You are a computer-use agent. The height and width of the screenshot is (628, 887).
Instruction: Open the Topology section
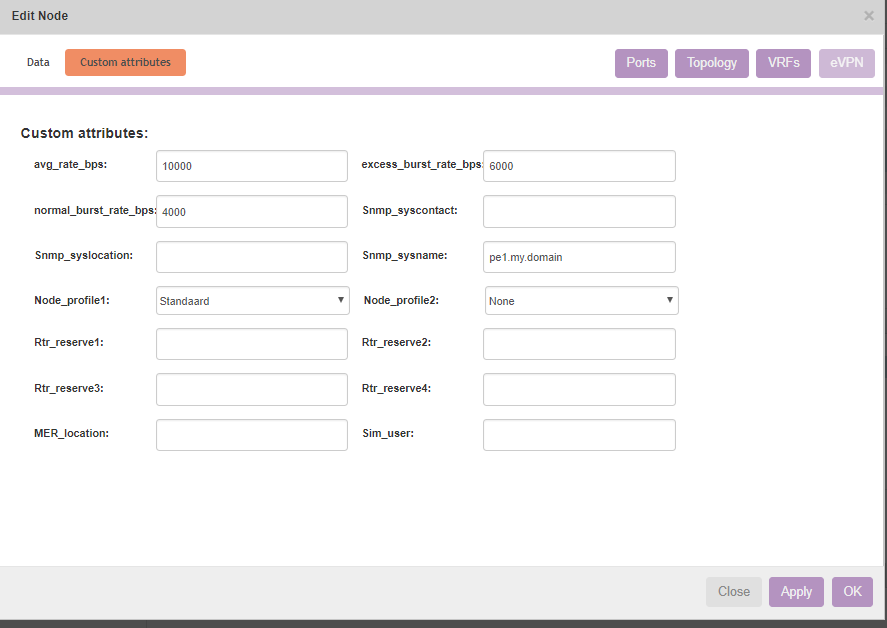(x=712, y=63)
